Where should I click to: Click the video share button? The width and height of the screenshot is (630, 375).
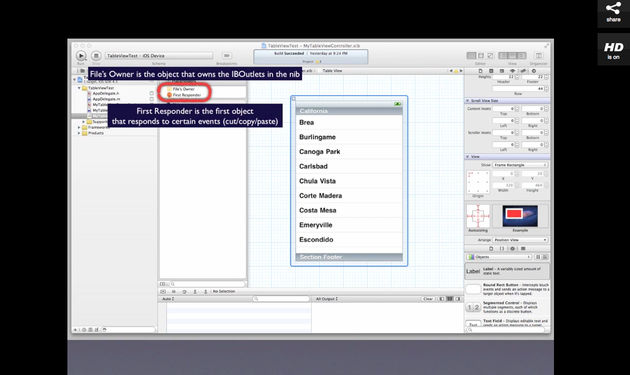[x=613, y=12]
